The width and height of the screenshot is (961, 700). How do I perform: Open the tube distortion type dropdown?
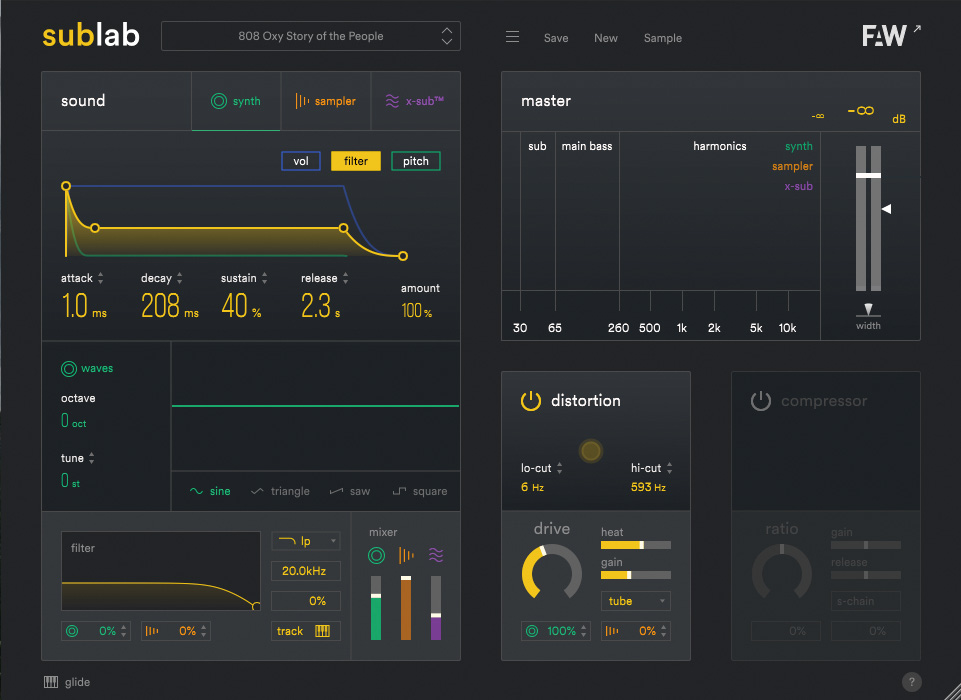coord(636,601)
